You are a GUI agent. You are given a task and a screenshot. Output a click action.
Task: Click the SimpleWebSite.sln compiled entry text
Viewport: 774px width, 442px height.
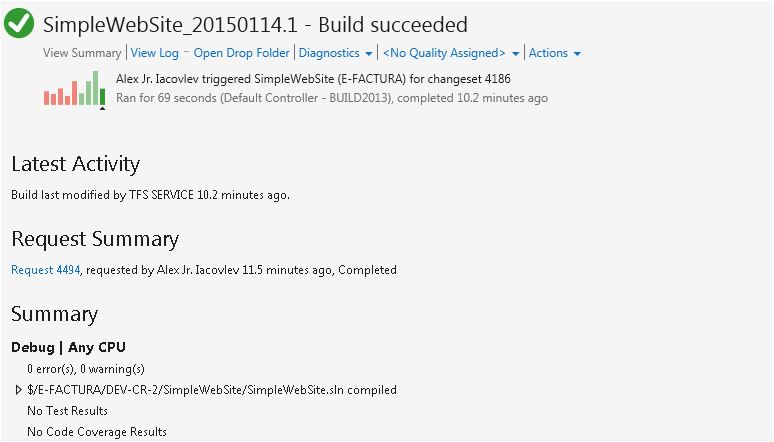(212, 390)
